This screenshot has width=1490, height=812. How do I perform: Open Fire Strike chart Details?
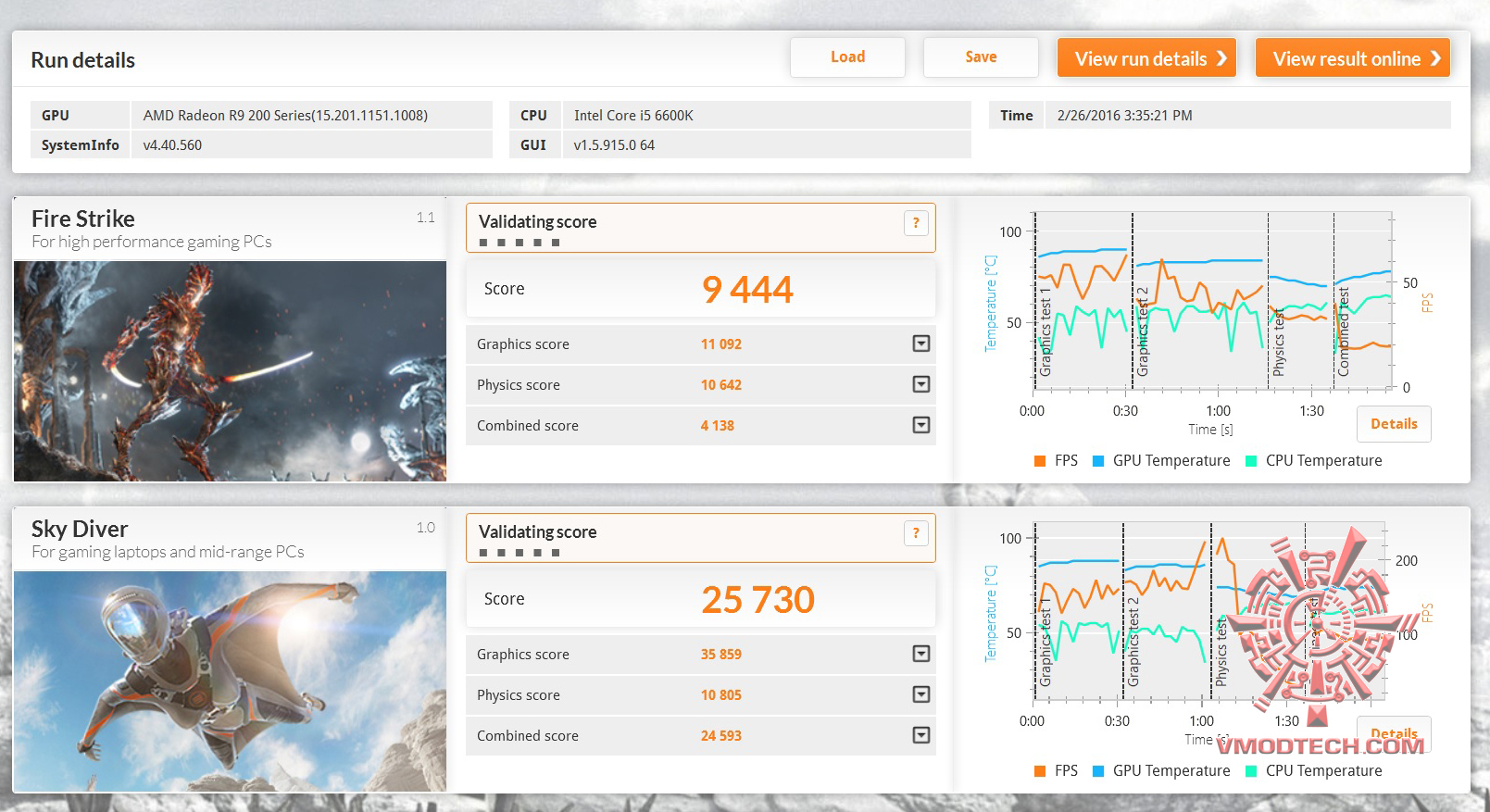click(1394, 424)
